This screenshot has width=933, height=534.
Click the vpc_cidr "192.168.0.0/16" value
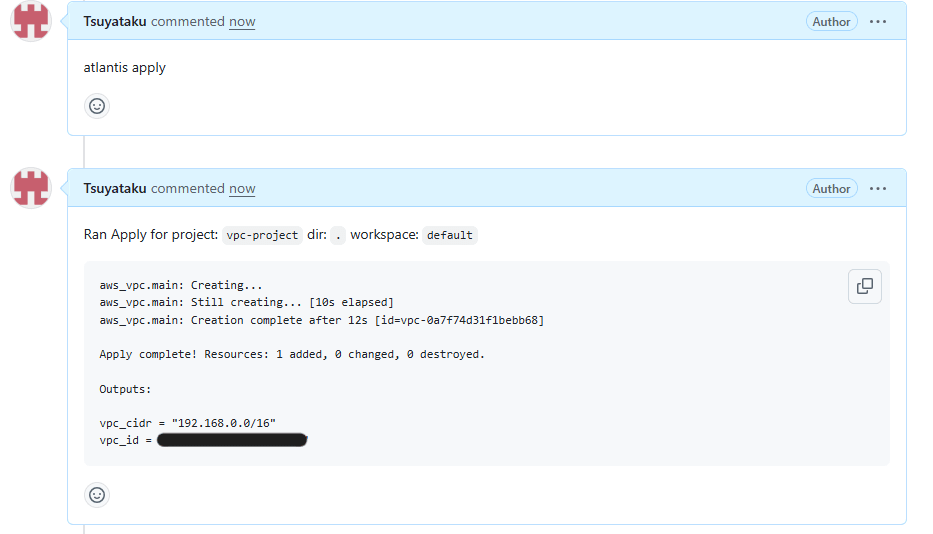(223, 423)
